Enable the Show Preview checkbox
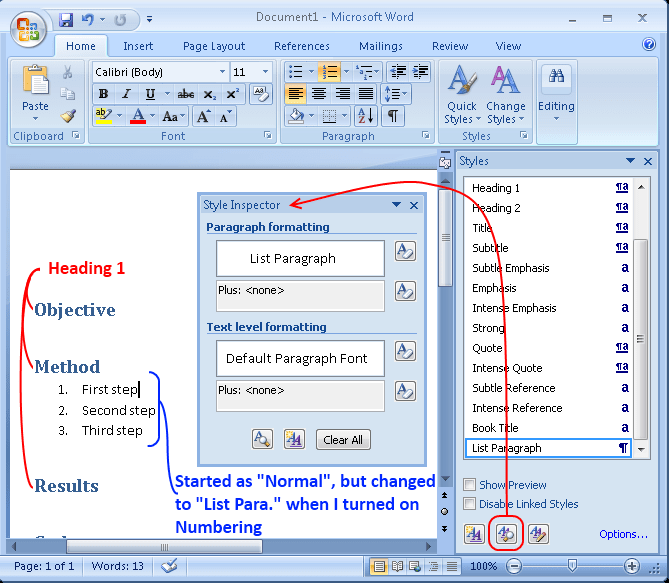Screen dimensions: 669x583 click(470, 485)
